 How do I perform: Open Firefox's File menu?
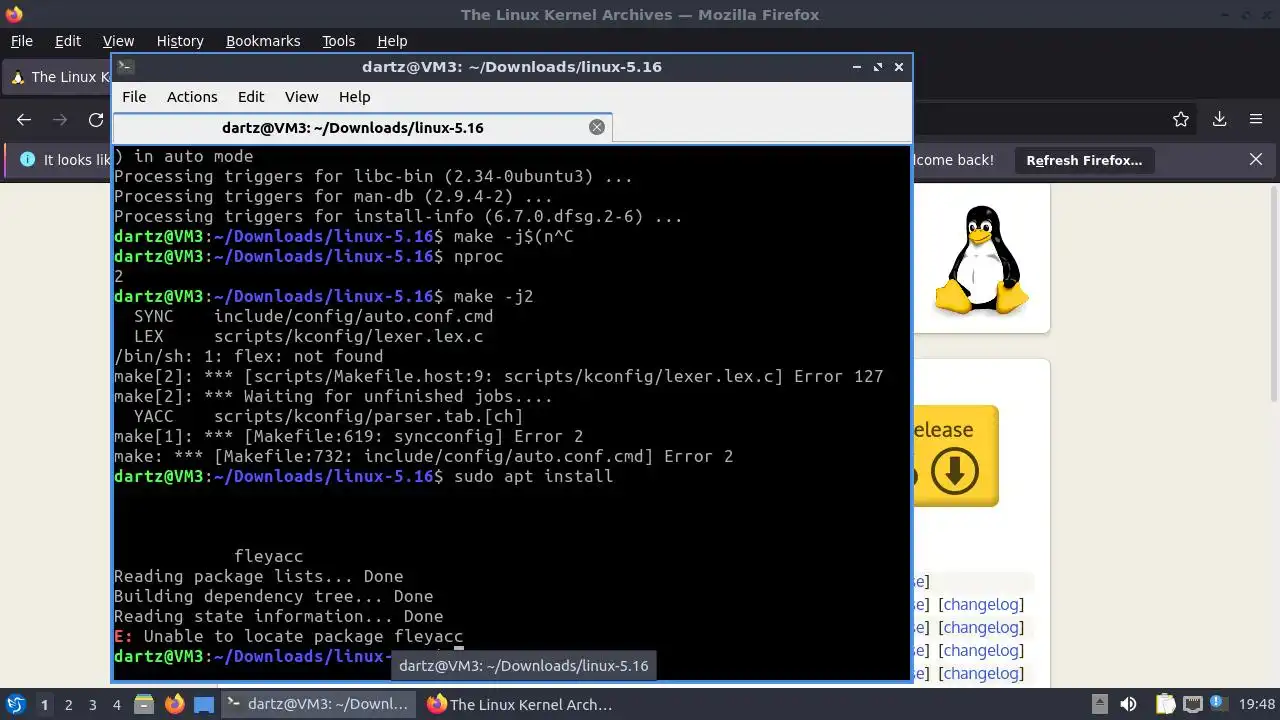(x=22, y=41)
